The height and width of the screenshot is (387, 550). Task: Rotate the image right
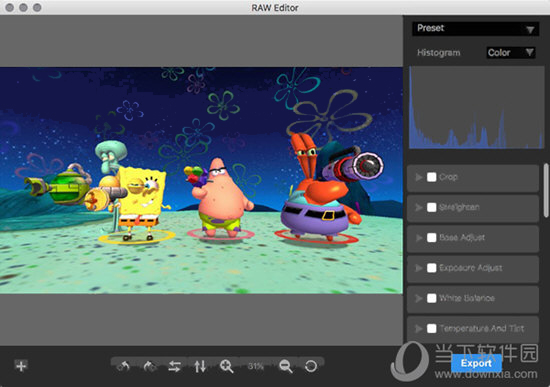point(149,366)
